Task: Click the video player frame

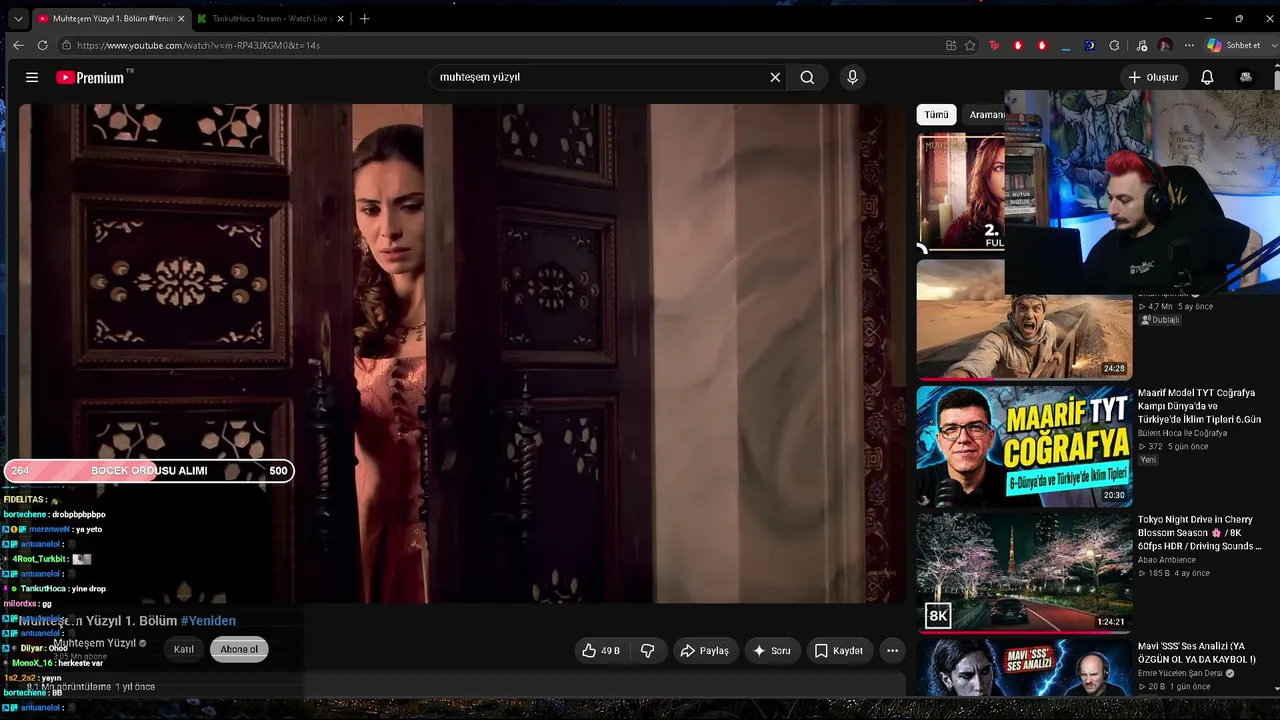Action: 462,353
